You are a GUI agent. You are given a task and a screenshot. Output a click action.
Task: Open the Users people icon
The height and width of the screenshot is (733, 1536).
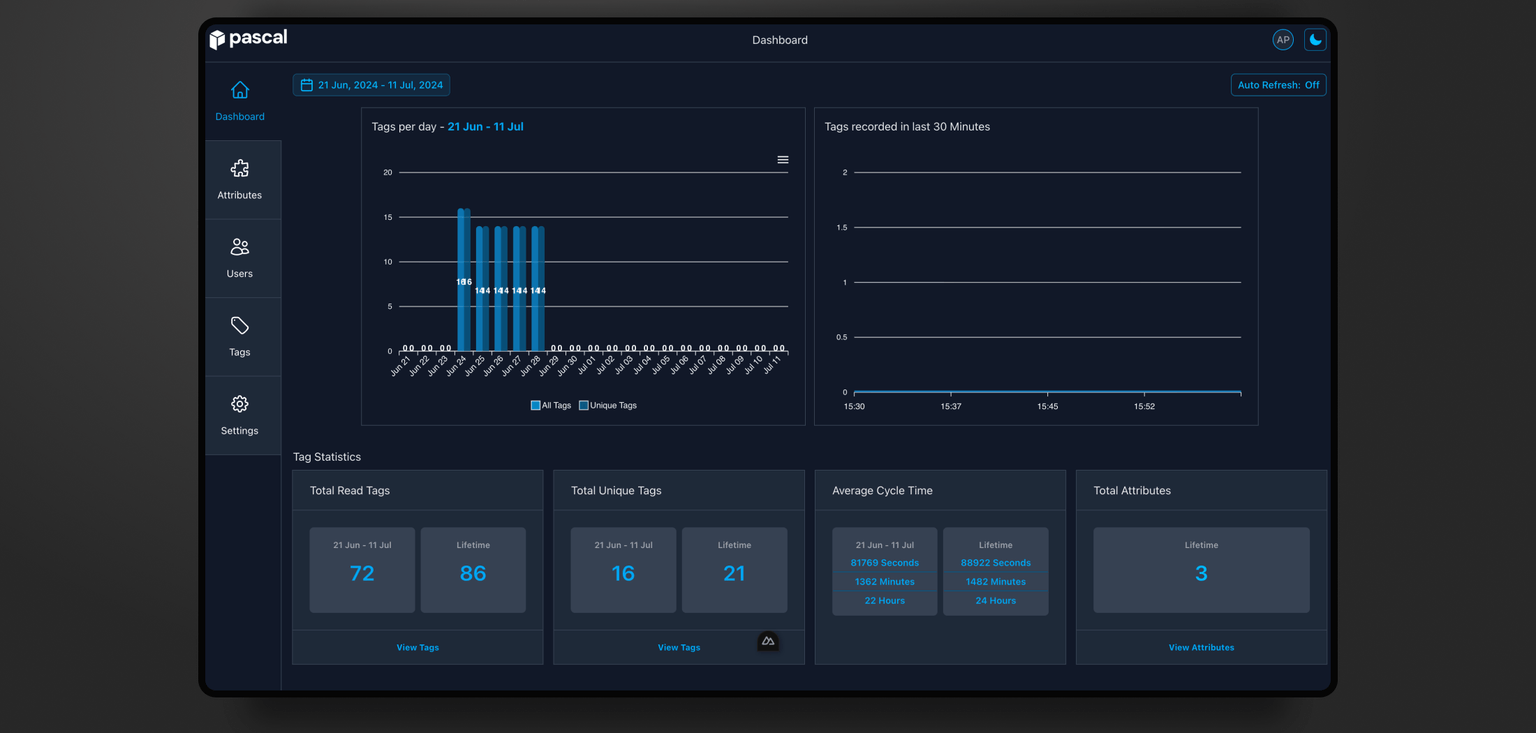(240, 247)
